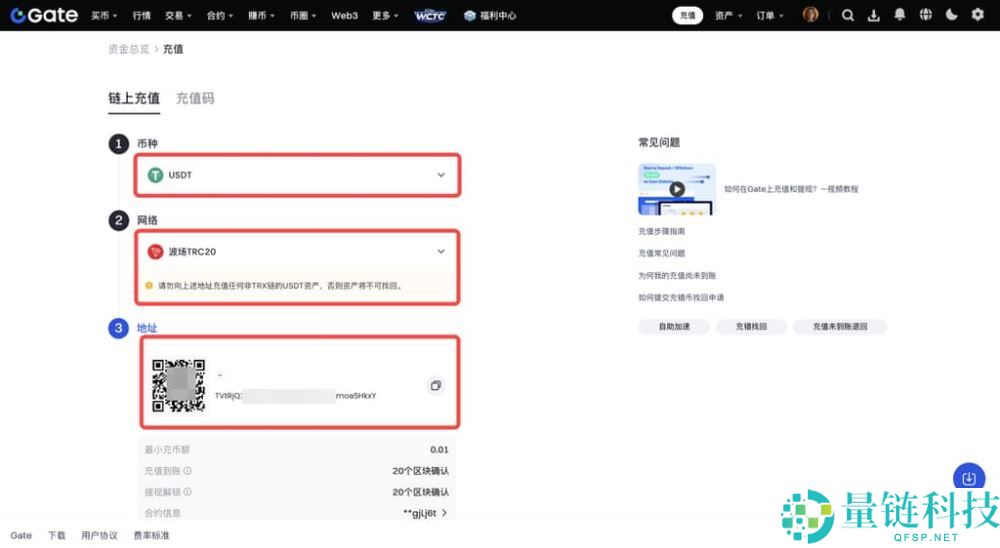Click the USDT Tether coin icon
This screenshot has height=548, width=1000.
pos(155,175)
